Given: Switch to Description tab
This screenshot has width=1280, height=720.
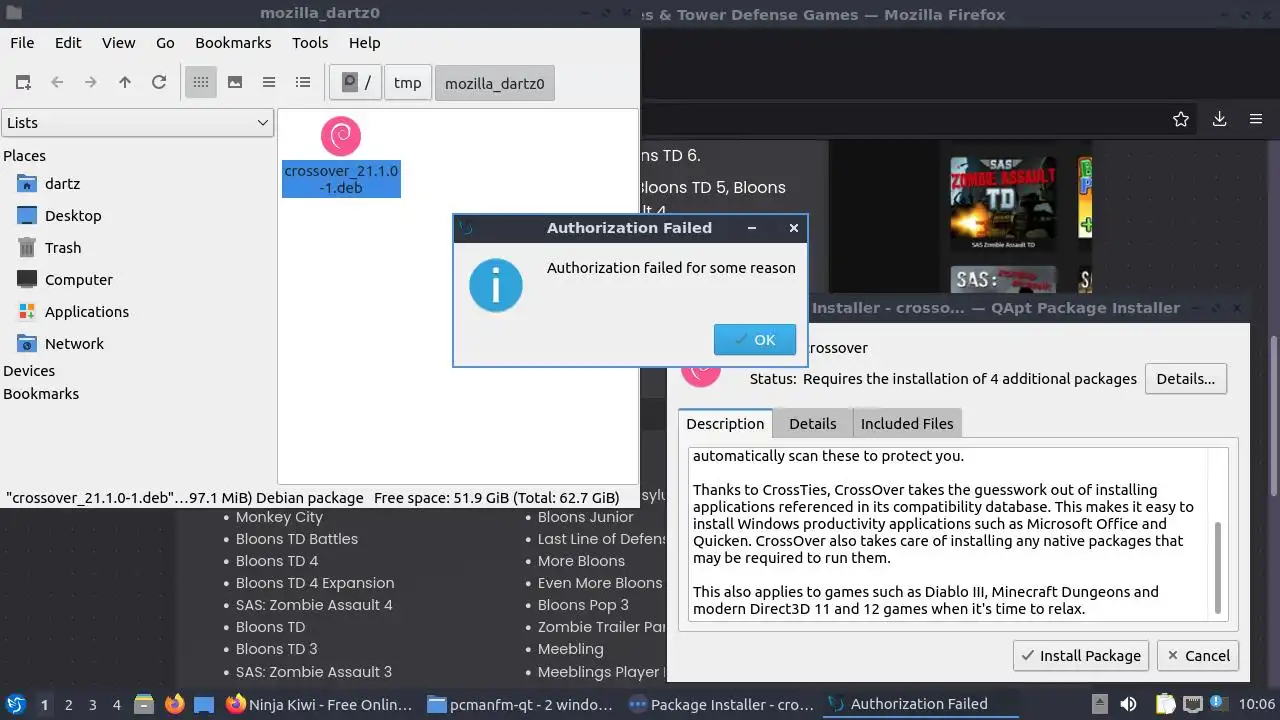Looking at the screenshot, I should 725,423.
